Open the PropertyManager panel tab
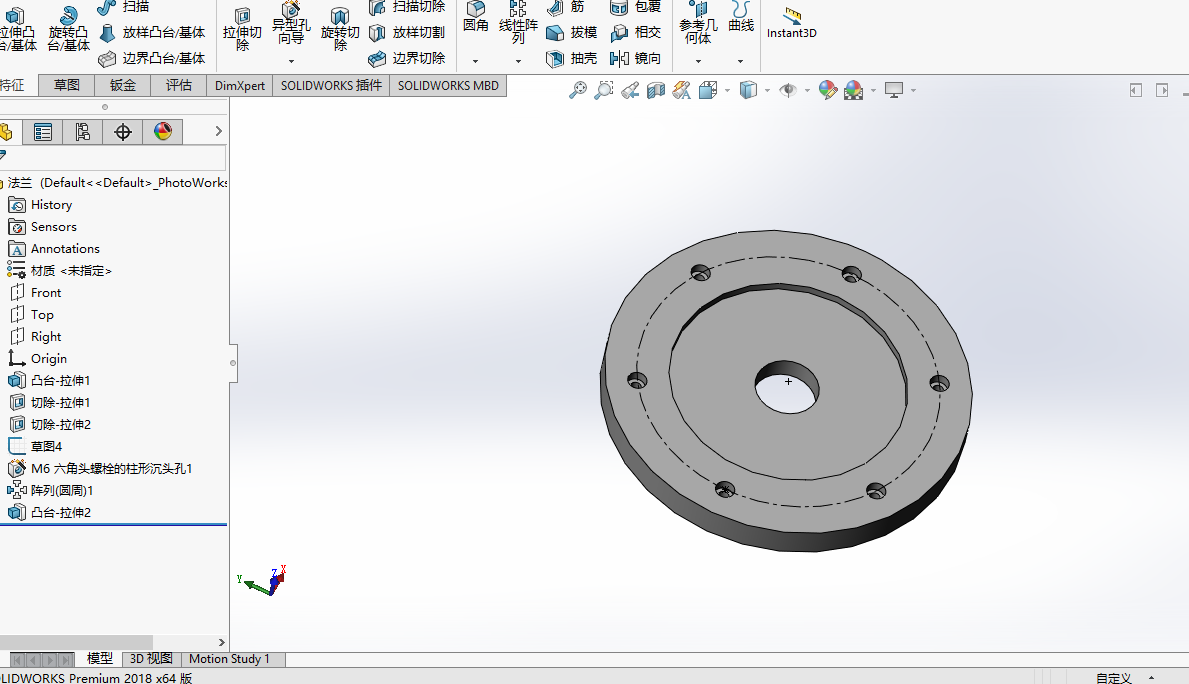Viewport: 1189px width, 684px height. 42,132
